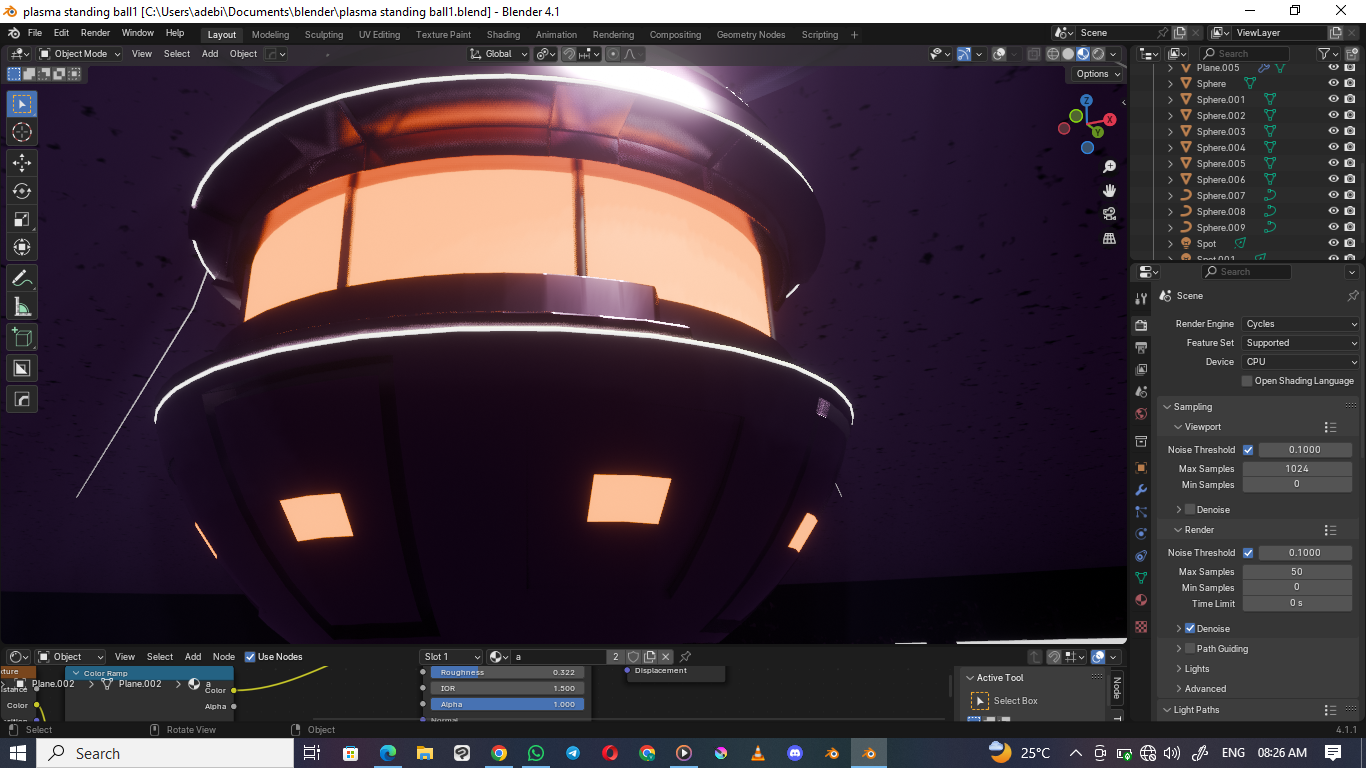Screen dimensions: 1366x768
Task: Adjust the Alpha slider value 1.000
Action: 507,704
